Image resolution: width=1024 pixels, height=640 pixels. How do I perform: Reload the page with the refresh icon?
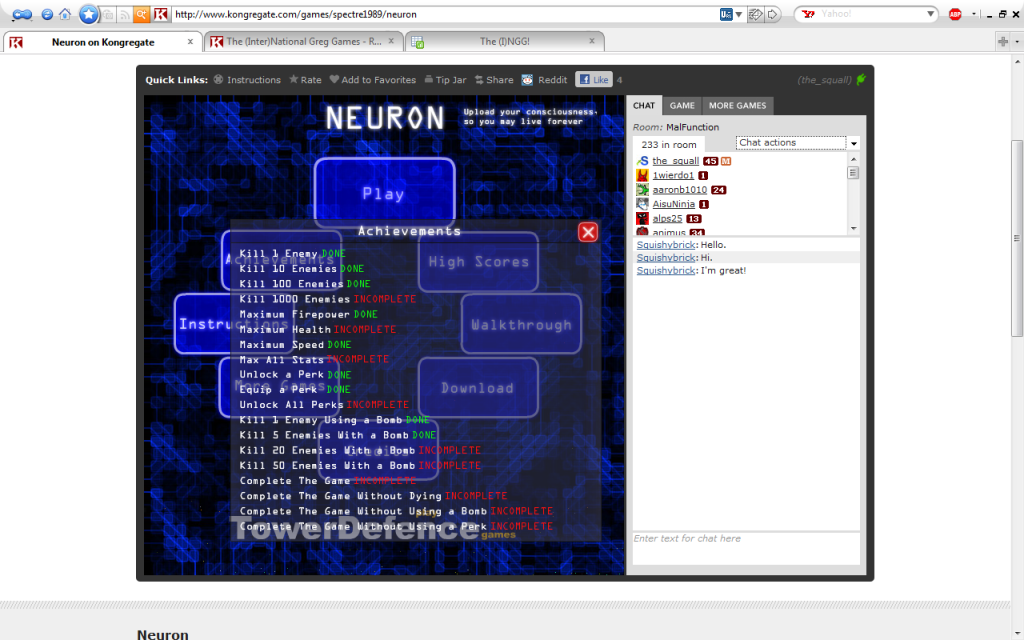[x=46, y=14]
